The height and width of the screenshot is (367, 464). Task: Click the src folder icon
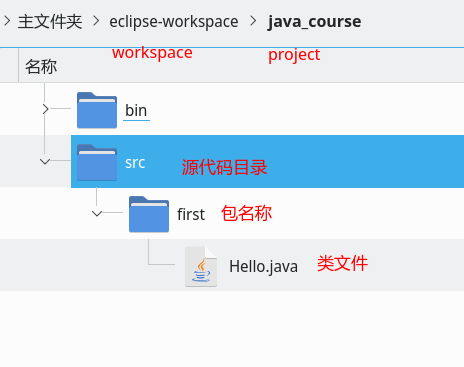97,162
